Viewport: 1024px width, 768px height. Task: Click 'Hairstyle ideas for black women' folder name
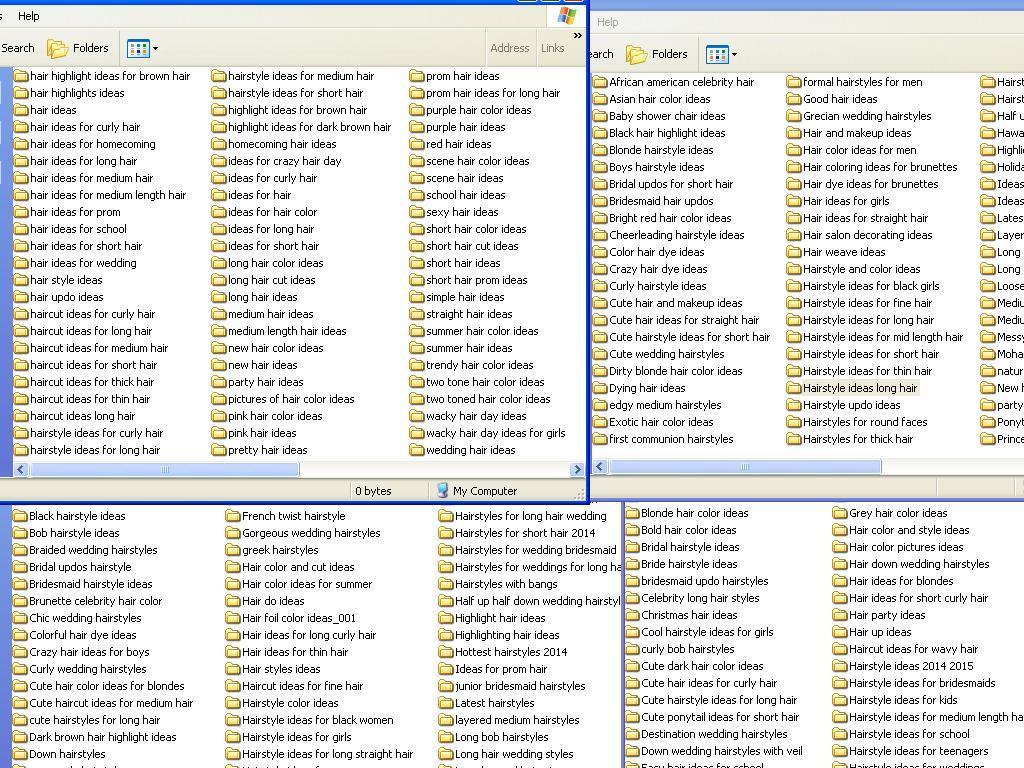(x=317, y=720)
